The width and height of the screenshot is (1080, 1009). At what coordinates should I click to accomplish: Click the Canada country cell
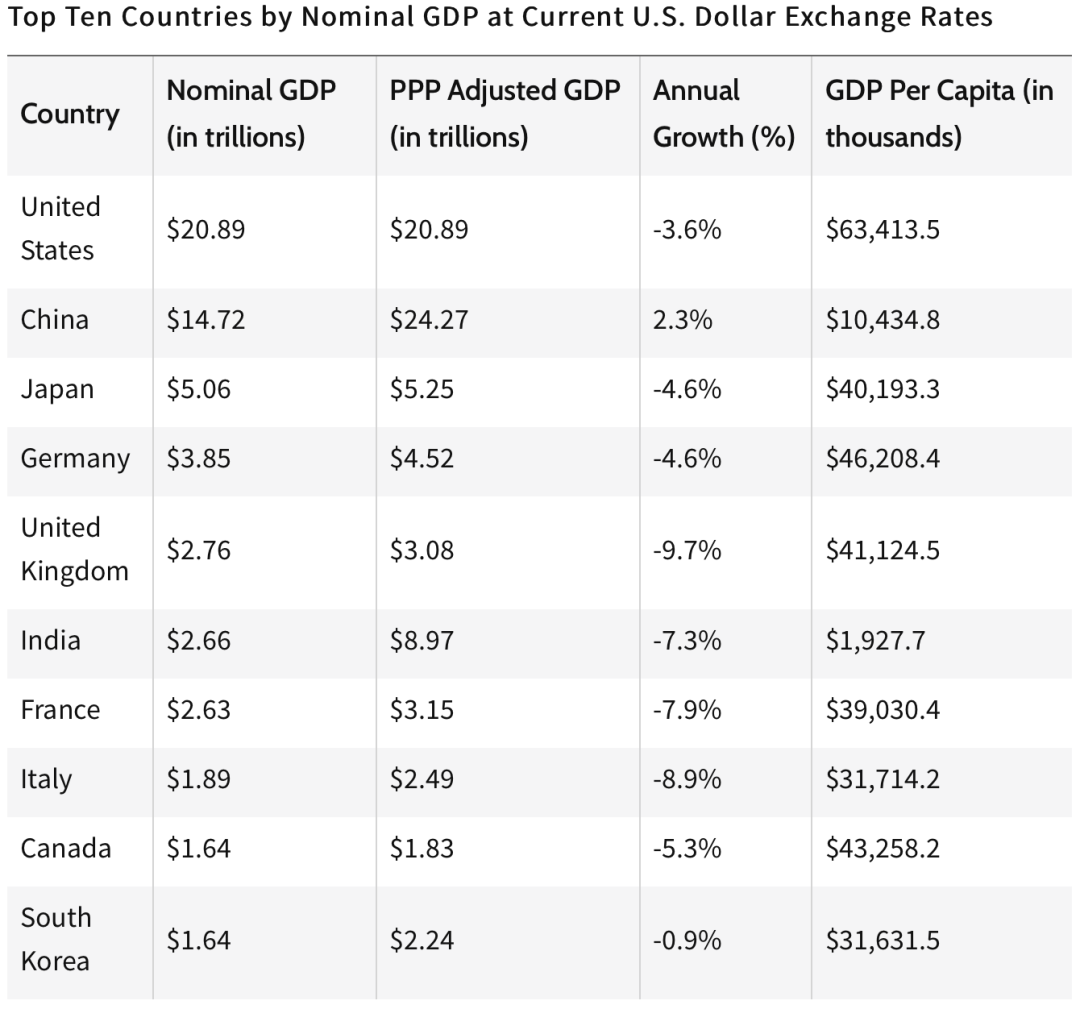point(66,848)
